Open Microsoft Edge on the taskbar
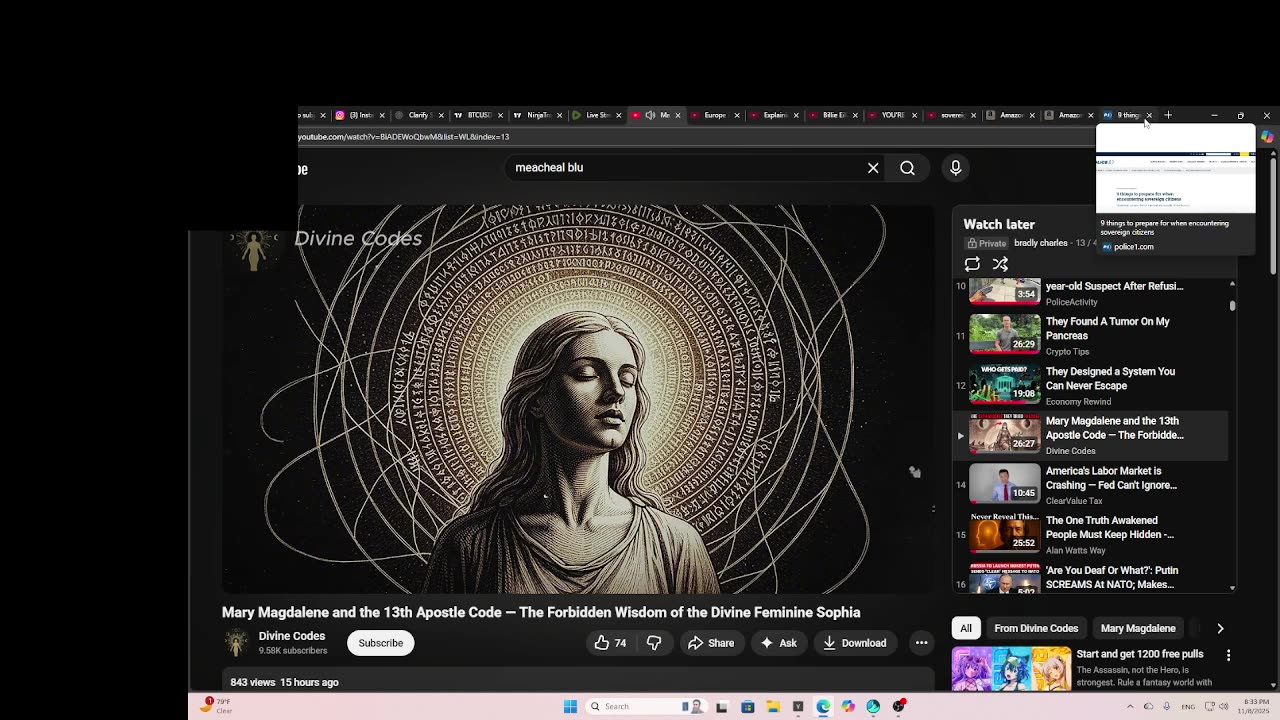Image resolution: width=1280 pixels, height=720 pixels. pos(823,706)
